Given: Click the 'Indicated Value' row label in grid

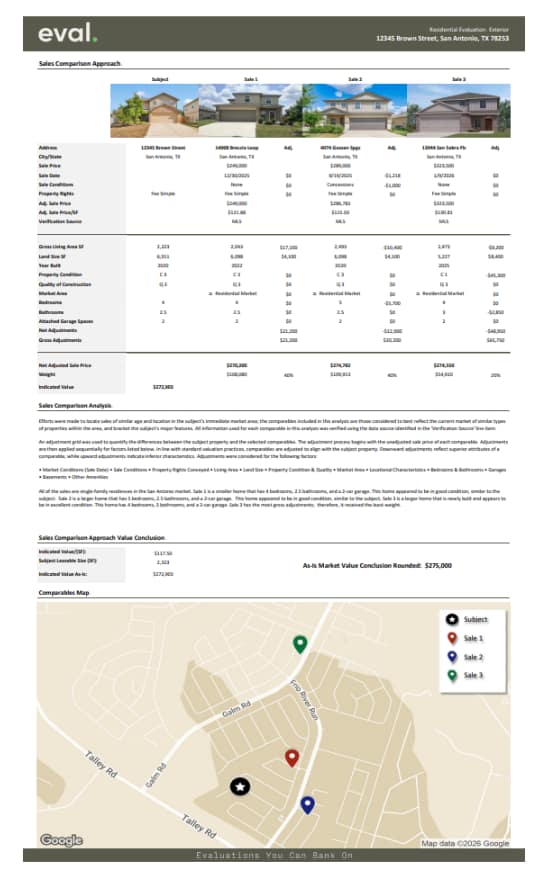Looking at the screenshot, I should click(x=56, y=387).
